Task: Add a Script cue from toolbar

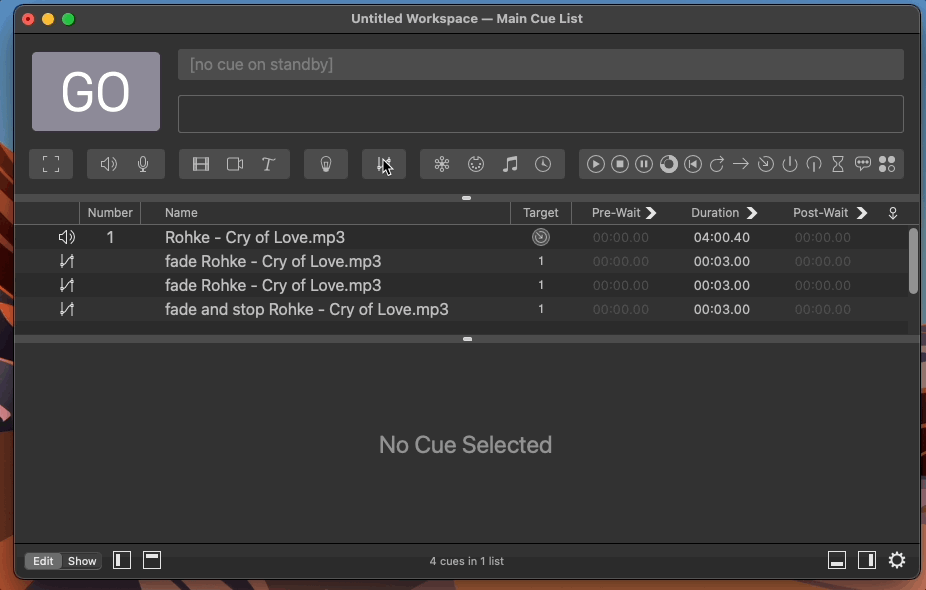Action: tap(887, 164)
